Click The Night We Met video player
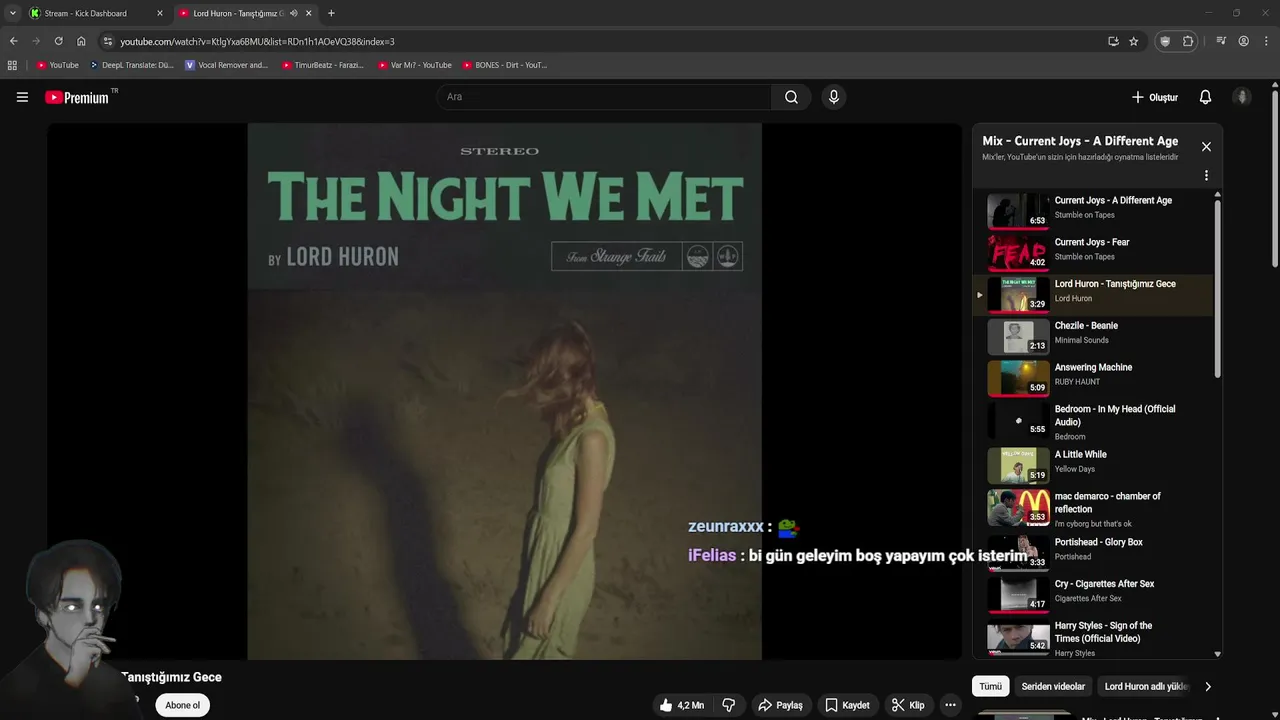The width and height of the screenshot is (1280, 720). click(x=504, y=391)
